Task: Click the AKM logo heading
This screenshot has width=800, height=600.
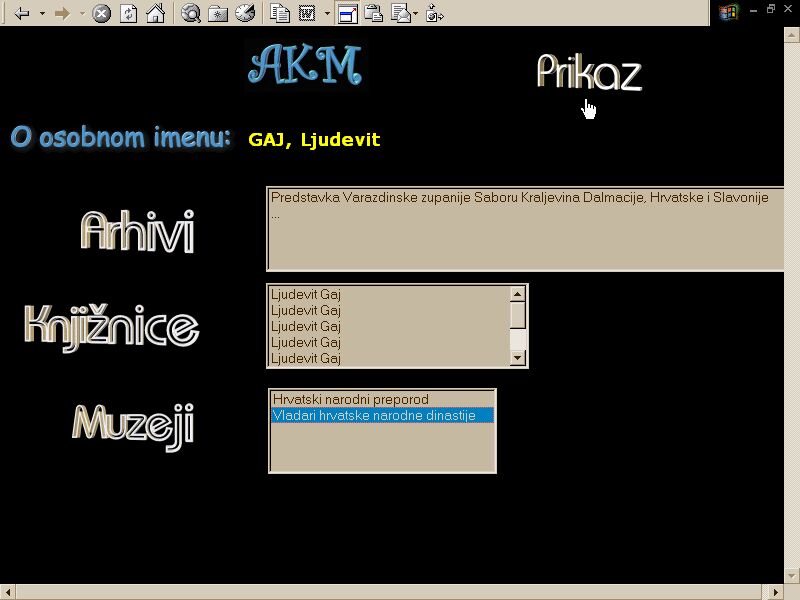Action: (305, 65)
